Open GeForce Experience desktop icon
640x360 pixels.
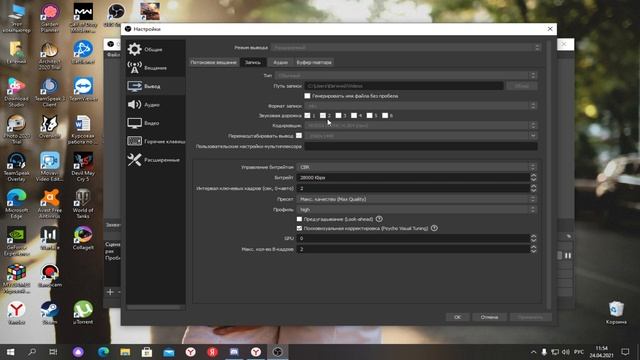tap(16, 241)
